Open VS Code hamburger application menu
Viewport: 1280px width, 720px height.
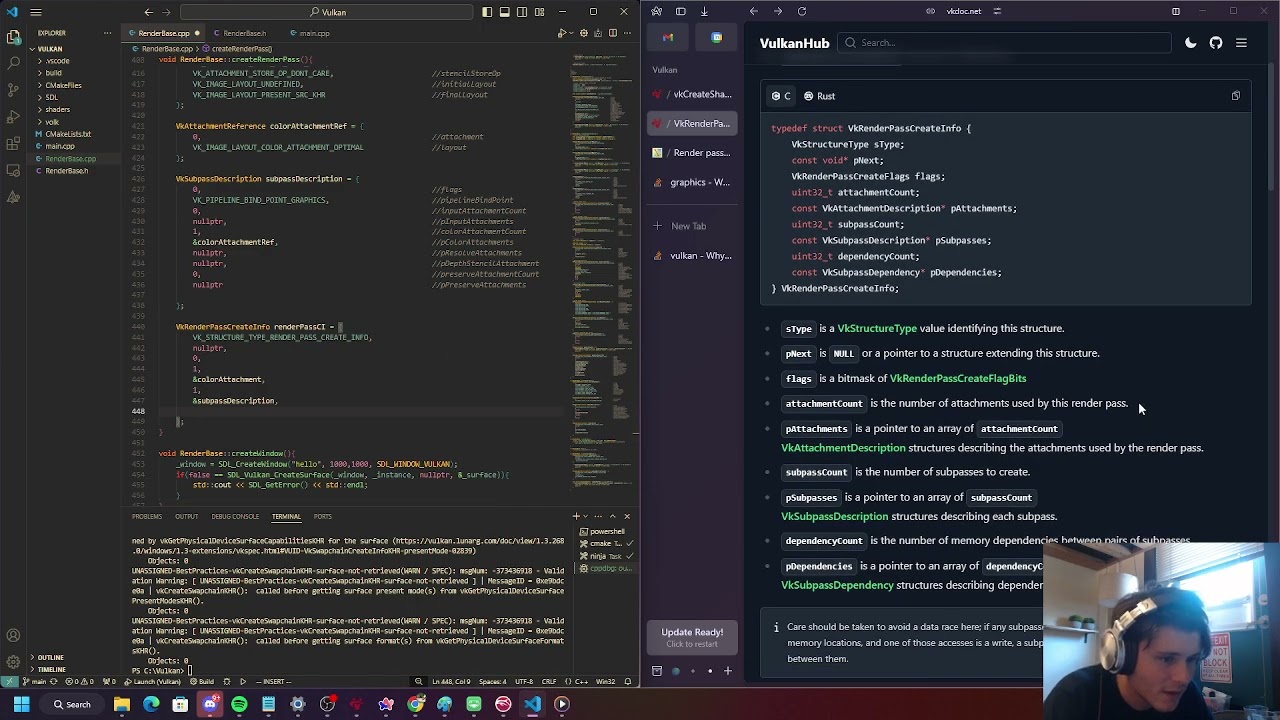[35, 12]
